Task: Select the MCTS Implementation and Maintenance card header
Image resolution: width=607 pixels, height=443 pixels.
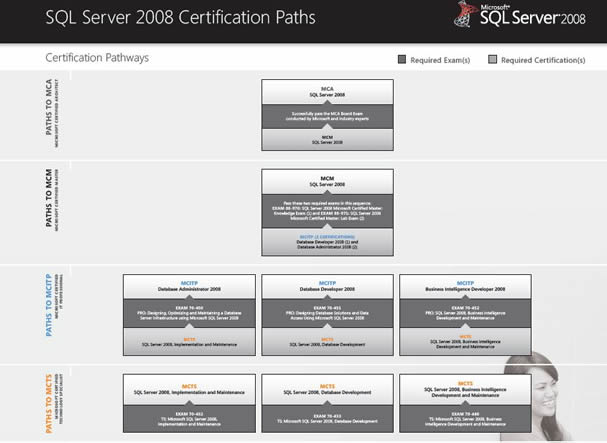Action: tap(189, 390)
